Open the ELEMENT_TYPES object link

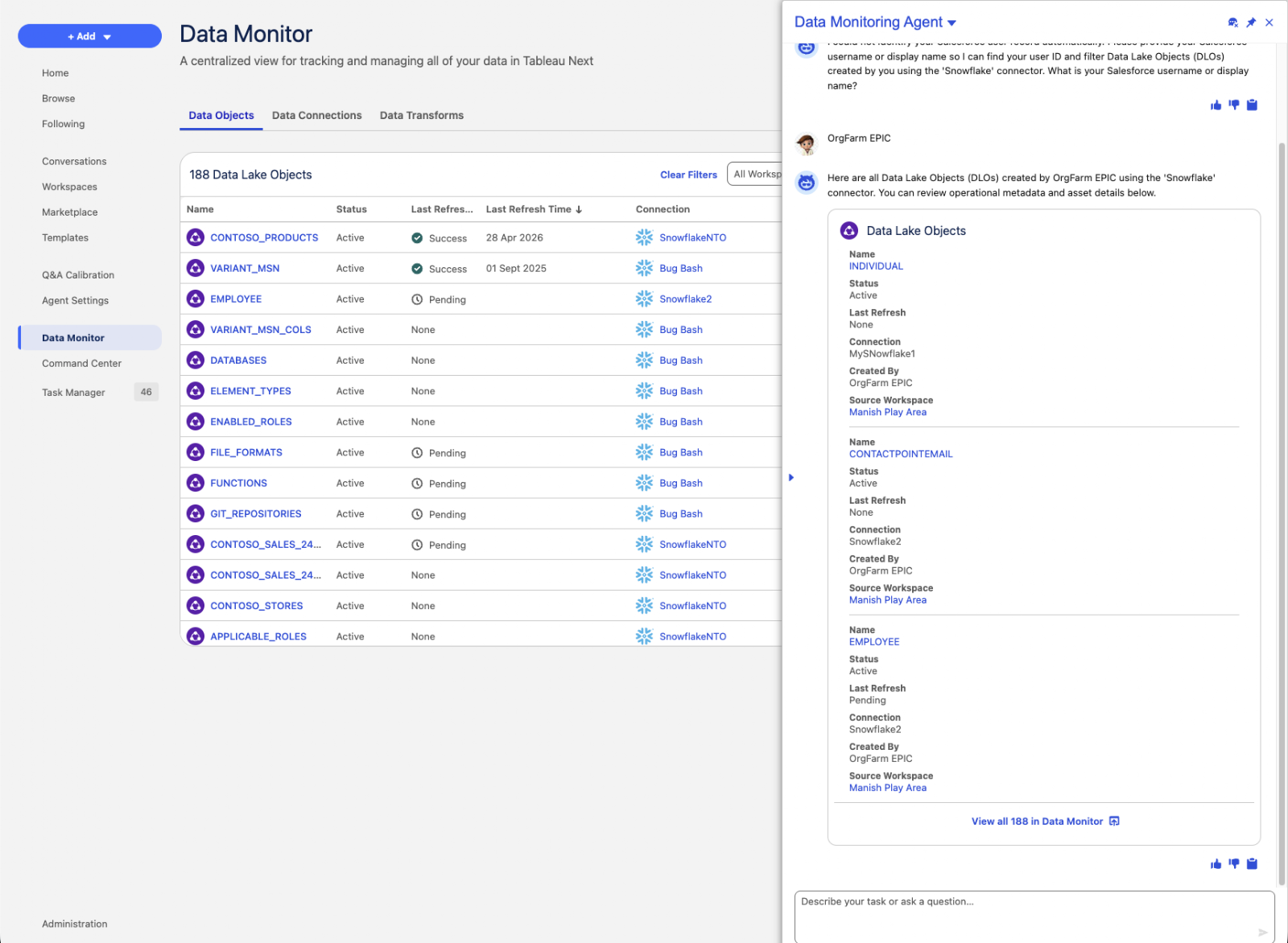250,391
